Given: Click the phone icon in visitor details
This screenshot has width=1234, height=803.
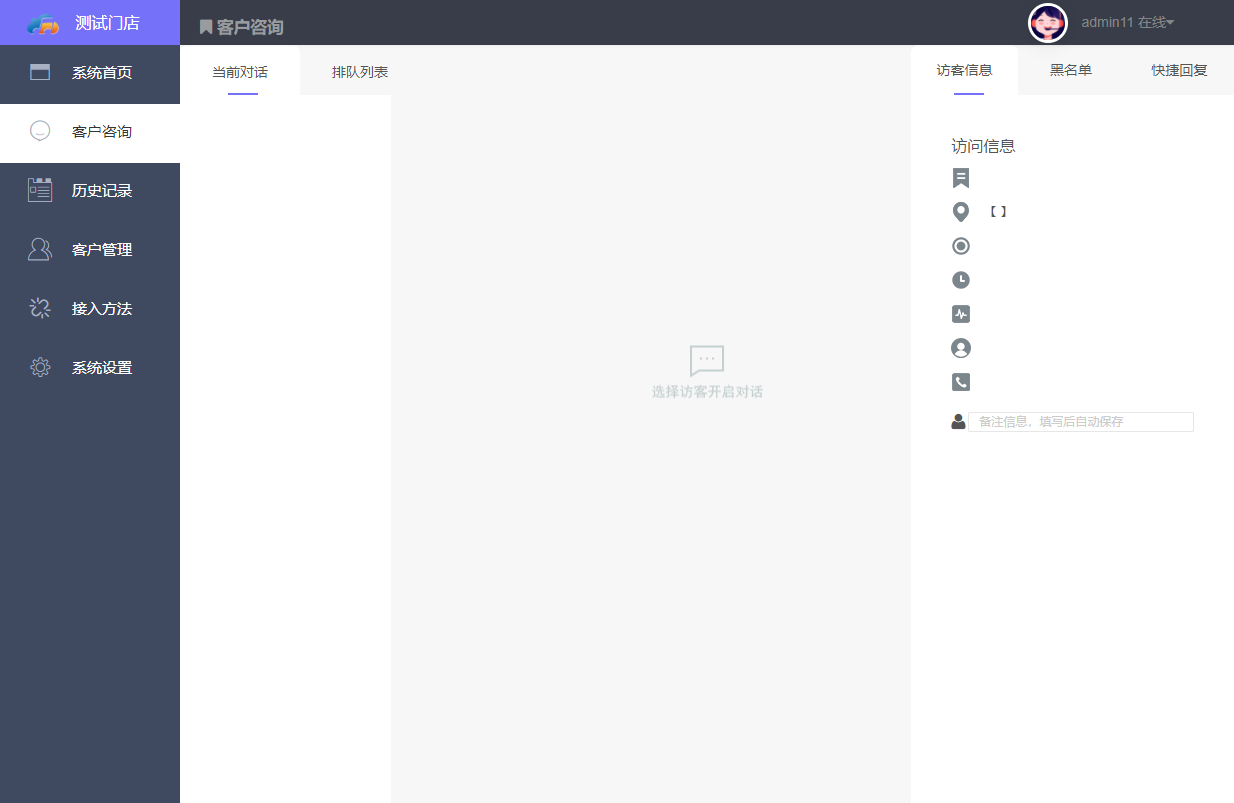Looking at the screenshot, I should coord(961,381).
